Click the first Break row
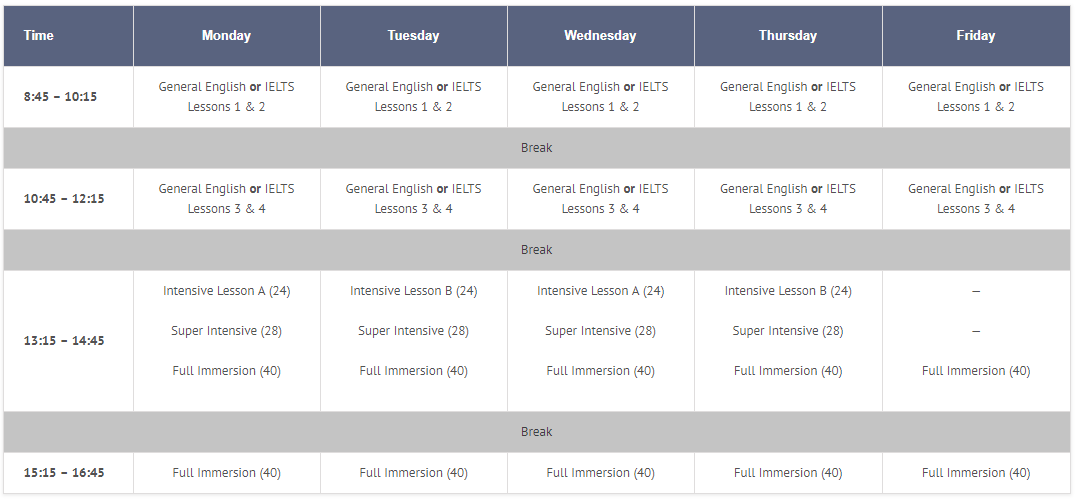 coord(537,148)
